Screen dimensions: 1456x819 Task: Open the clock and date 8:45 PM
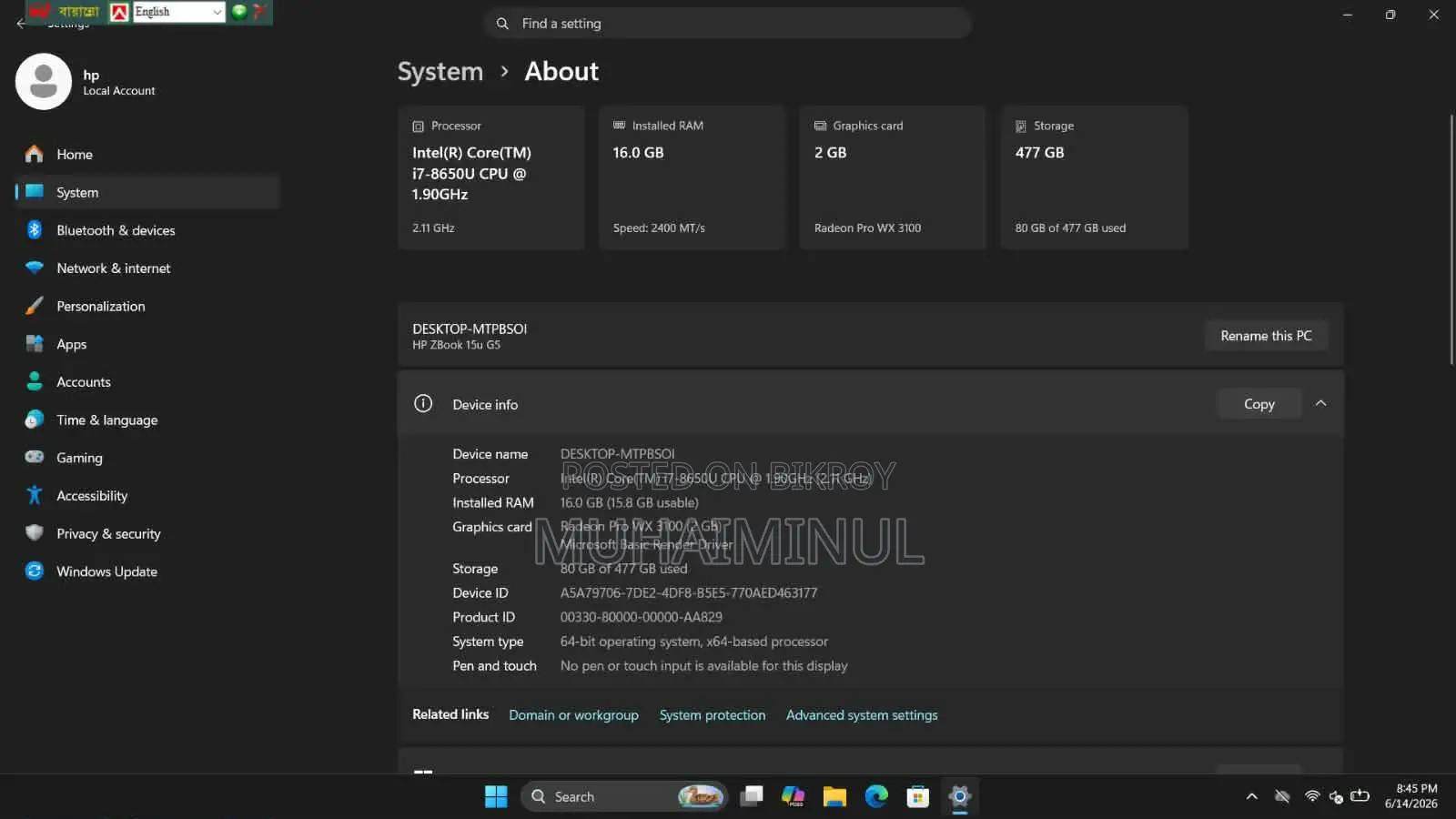(1411, 796)
